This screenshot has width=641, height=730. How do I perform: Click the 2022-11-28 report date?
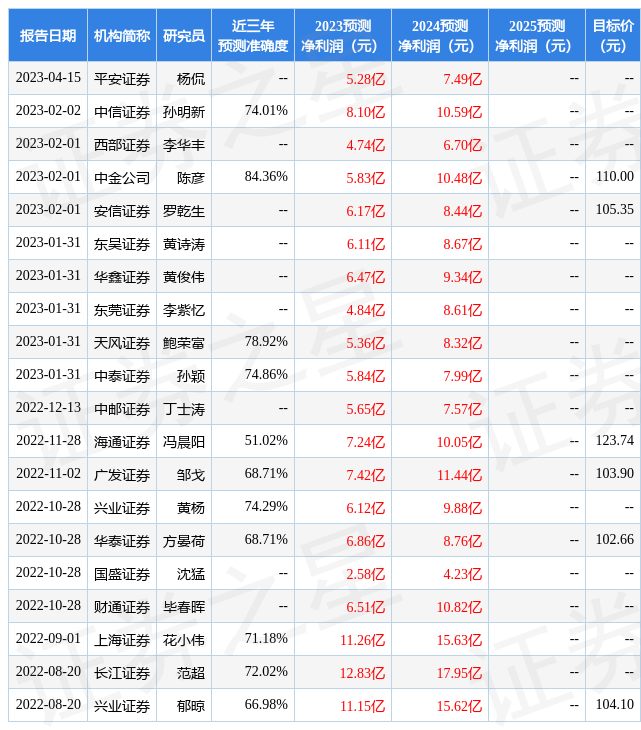point(48,440)
